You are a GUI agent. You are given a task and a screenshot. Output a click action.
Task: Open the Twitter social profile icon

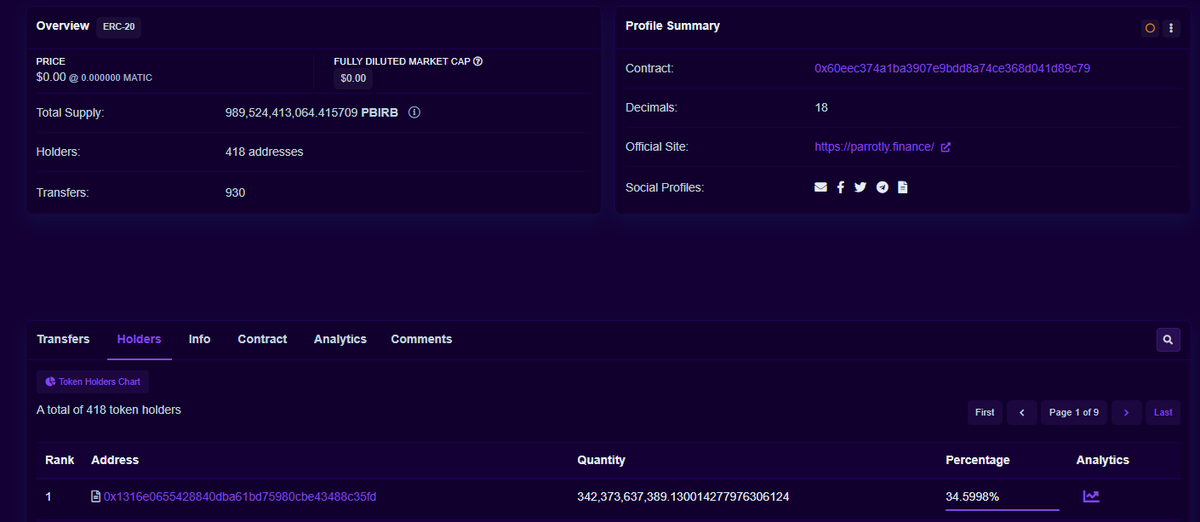[x=861, y=187]
